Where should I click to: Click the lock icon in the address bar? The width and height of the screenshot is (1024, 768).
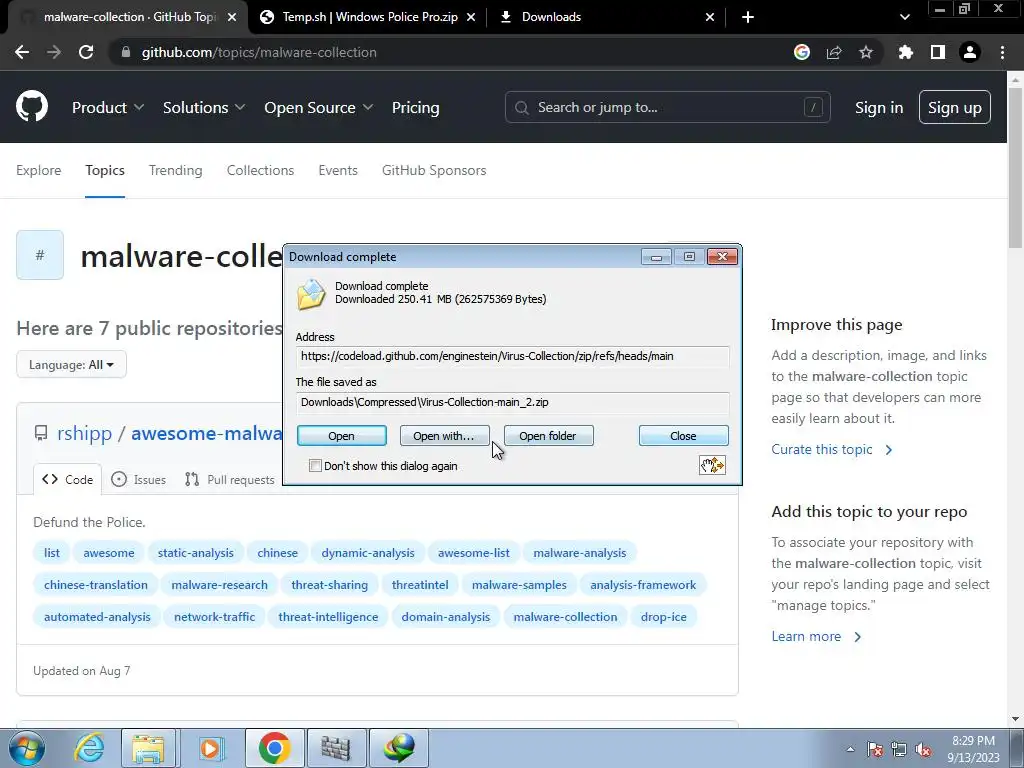[x=126, y=52]
